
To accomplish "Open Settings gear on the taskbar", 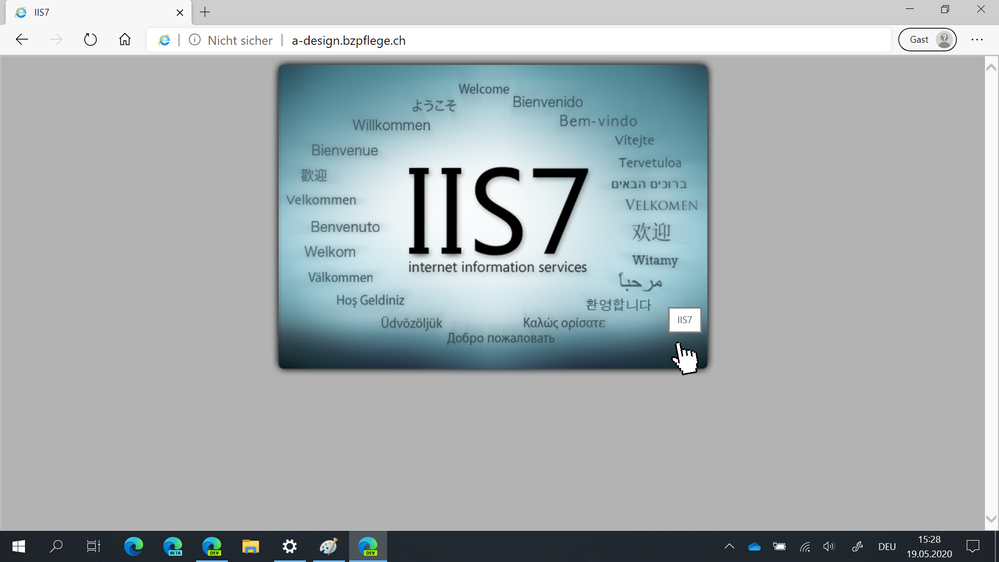I will tap(289, 546).
